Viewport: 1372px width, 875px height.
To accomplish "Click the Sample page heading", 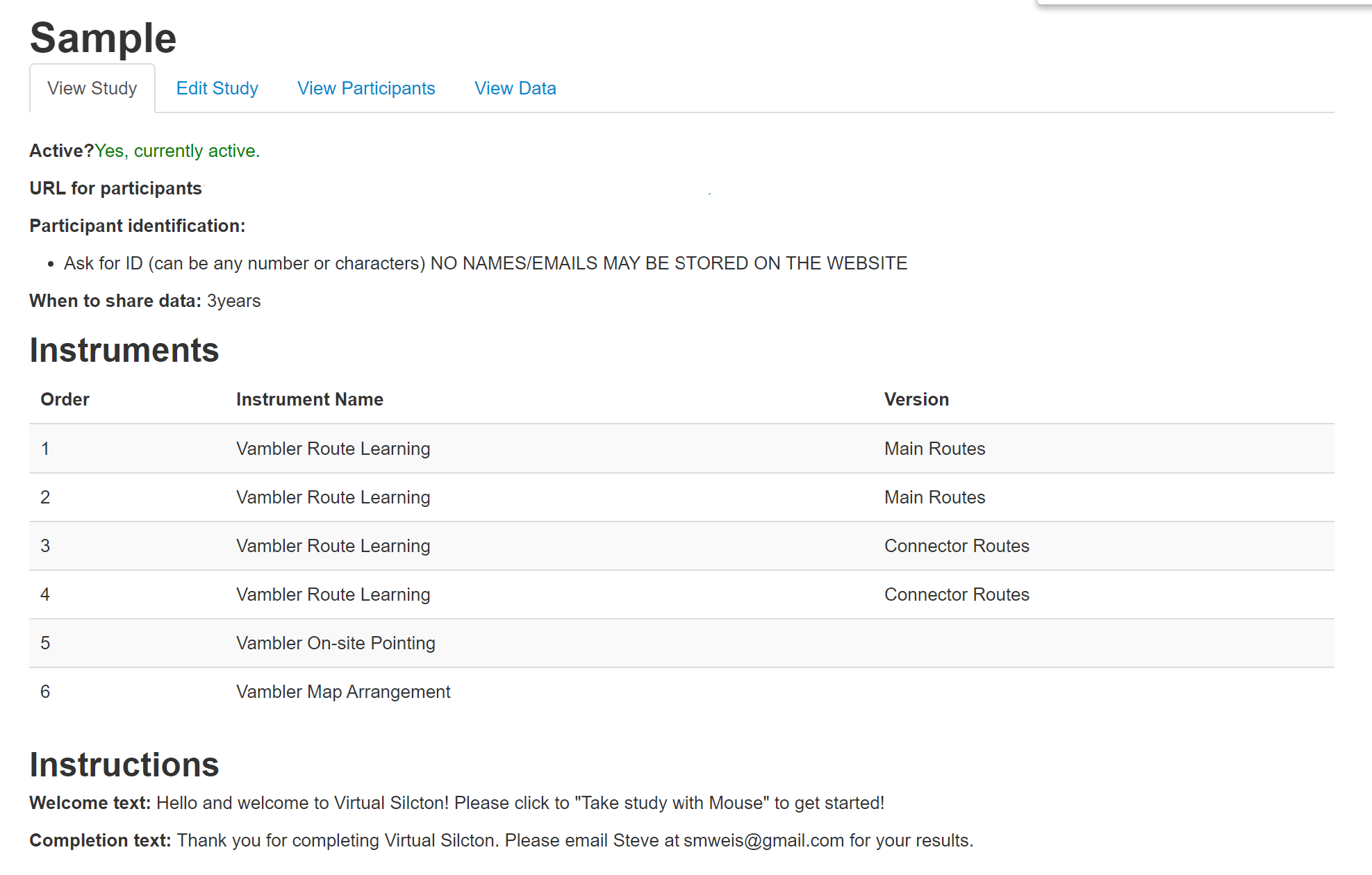I will pyautogui.click(x=103, y=37).
